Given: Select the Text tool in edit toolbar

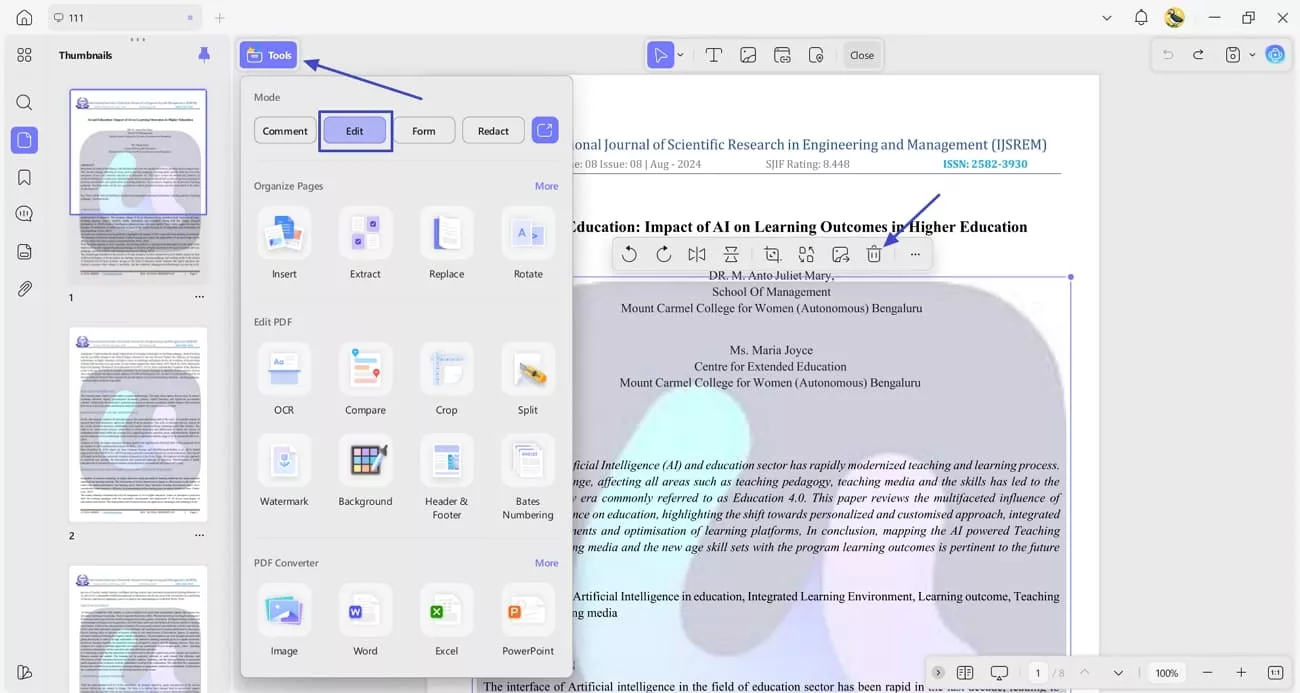Looking at the screenshot, I should tap(714, 55).
